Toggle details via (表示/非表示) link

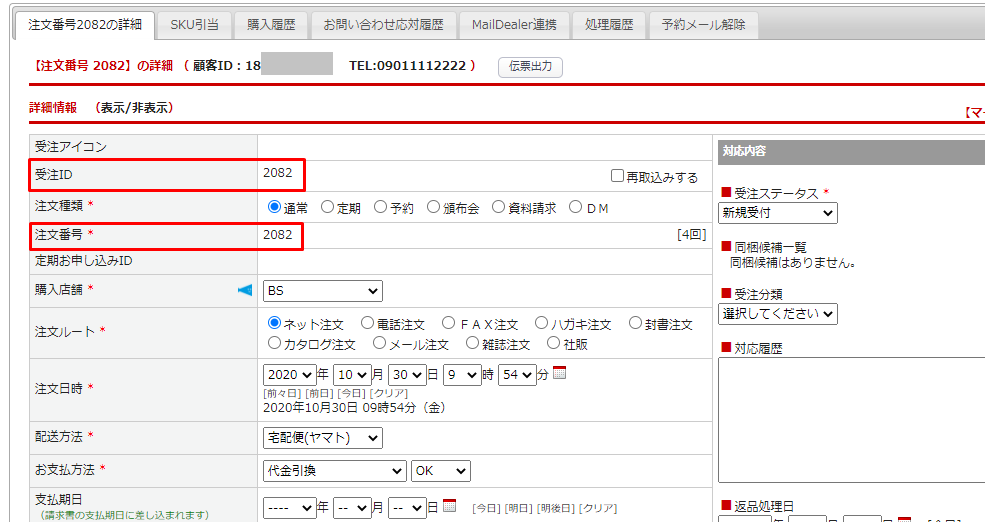pyautogui.click(x=134, y=108)
